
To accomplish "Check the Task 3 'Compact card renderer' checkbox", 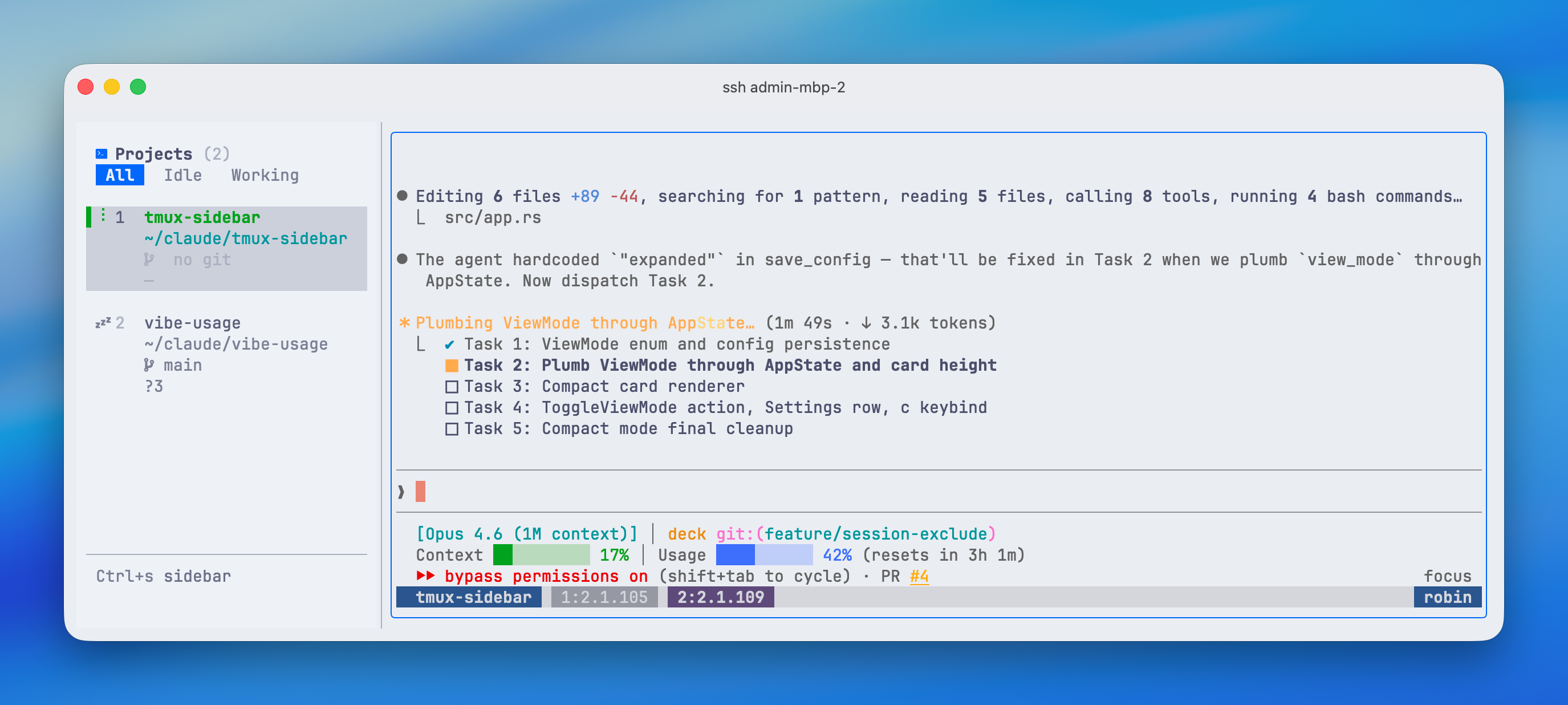I will (x=451, y=386).
